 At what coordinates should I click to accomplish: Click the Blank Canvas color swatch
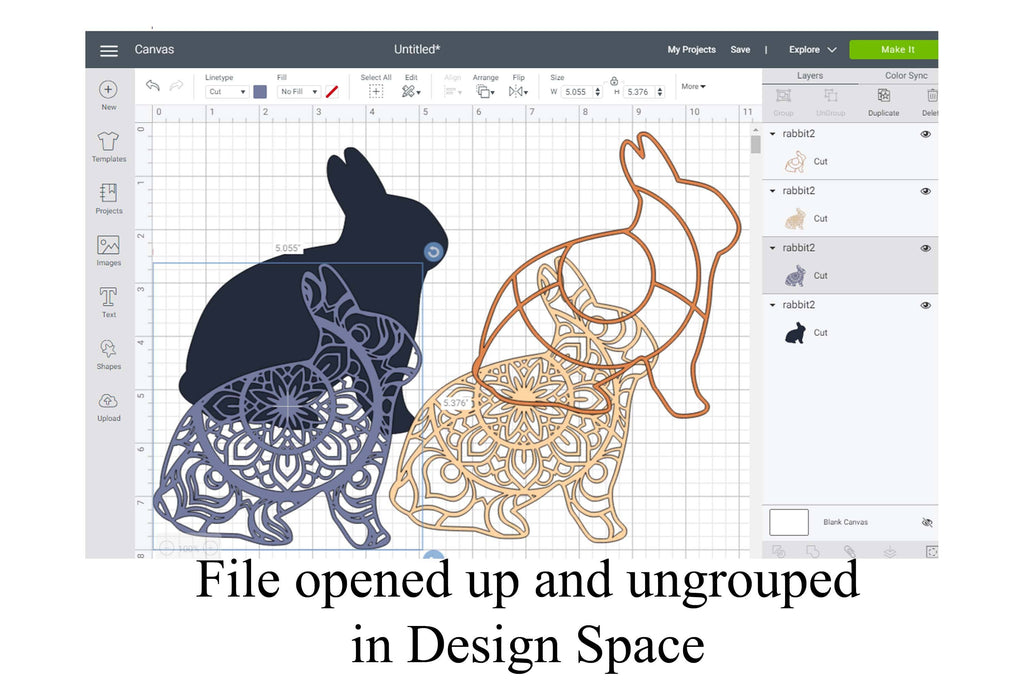pyautogui.click(x=789, y=522)
